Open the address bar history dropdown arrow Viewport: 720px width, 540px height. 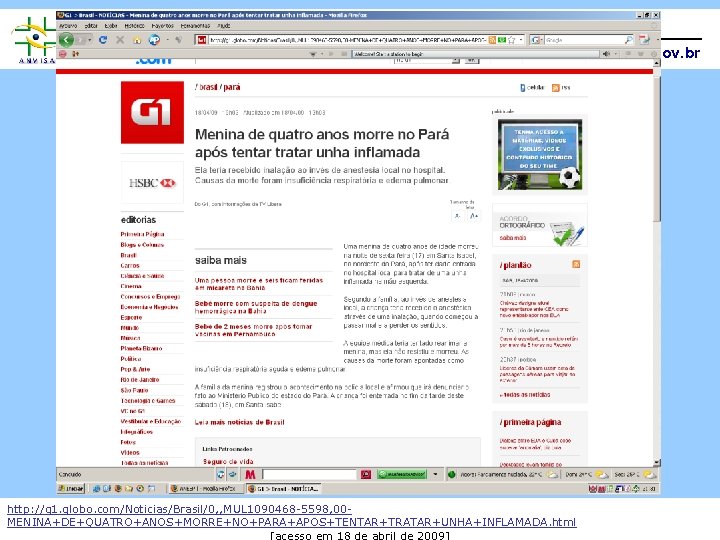521,40
